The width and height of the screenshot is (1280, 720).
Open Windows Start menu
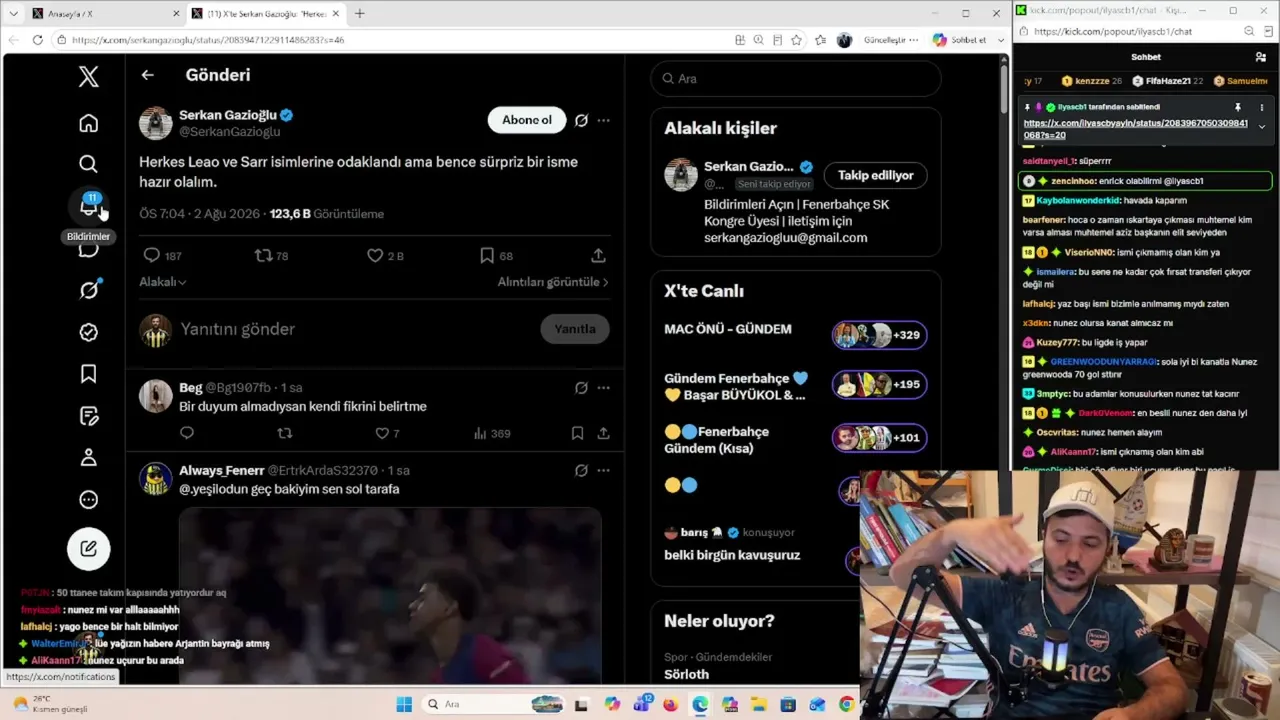[404, 705]
